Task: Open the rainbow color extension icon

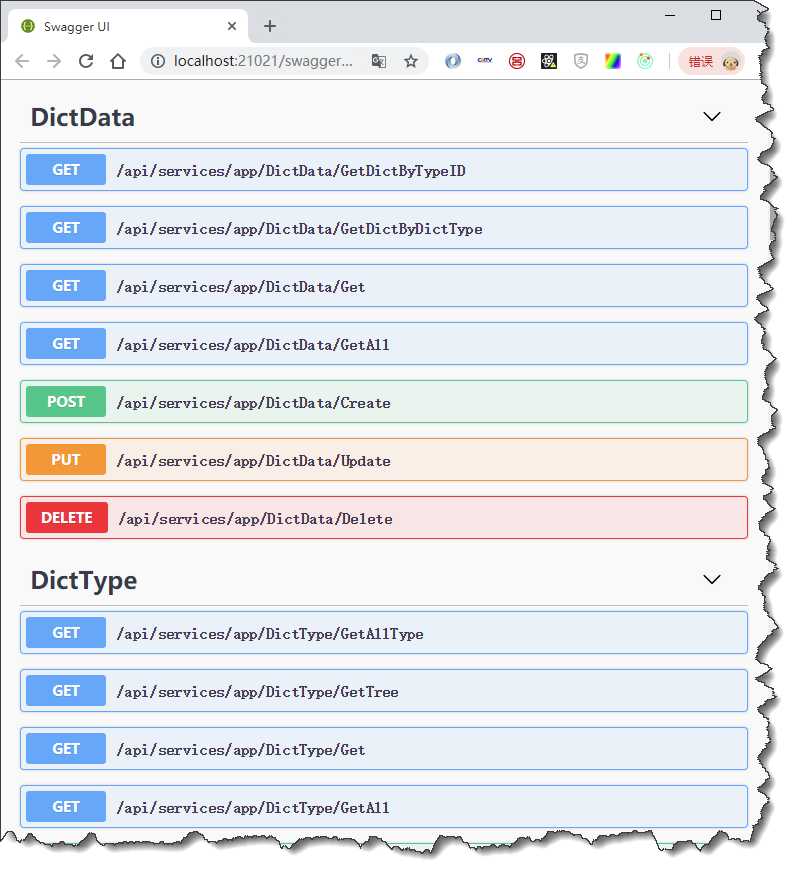Action: [x=613, y=61]
